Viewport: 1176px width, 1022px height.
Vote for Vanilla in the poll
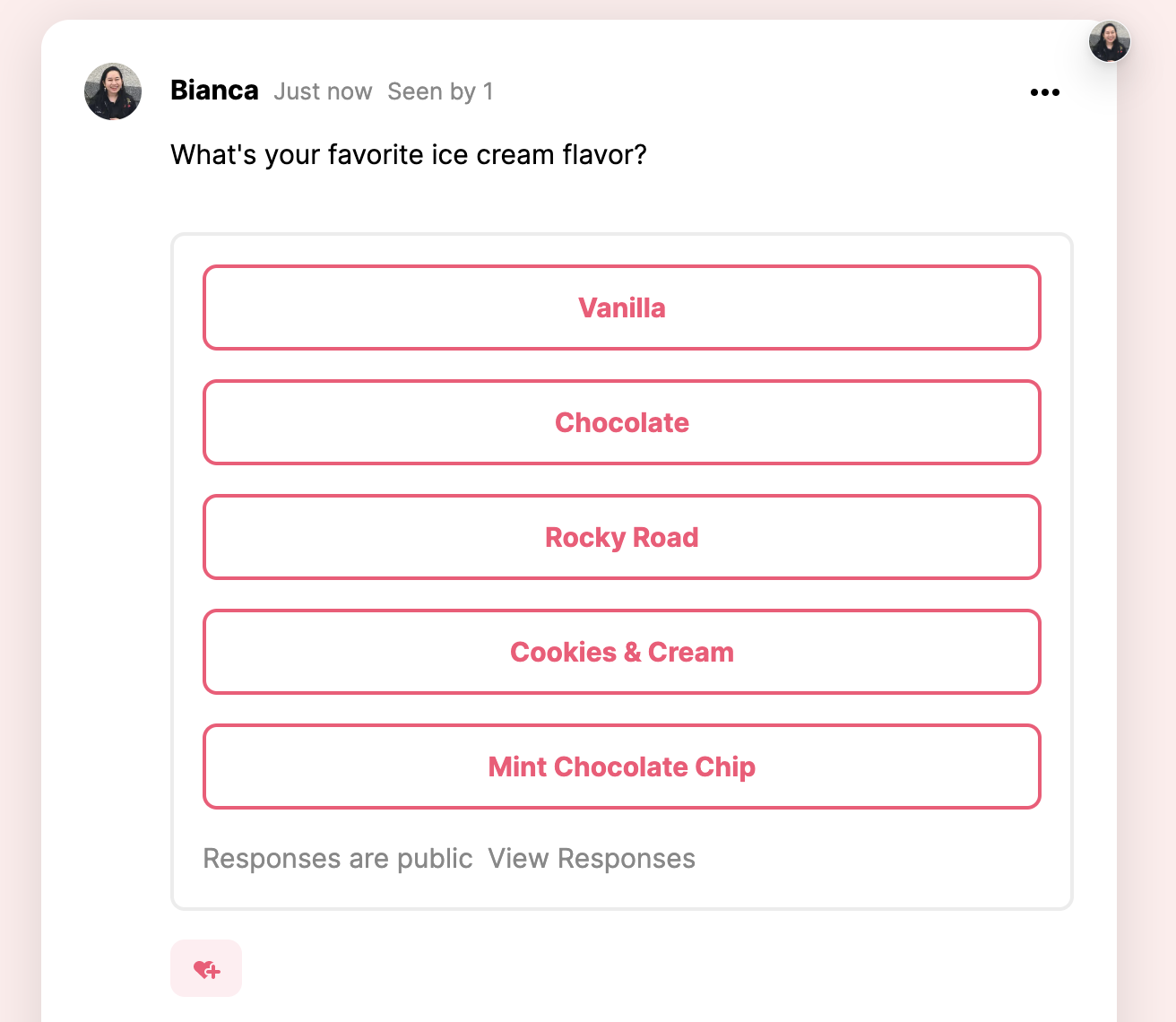tap(622, 307)
